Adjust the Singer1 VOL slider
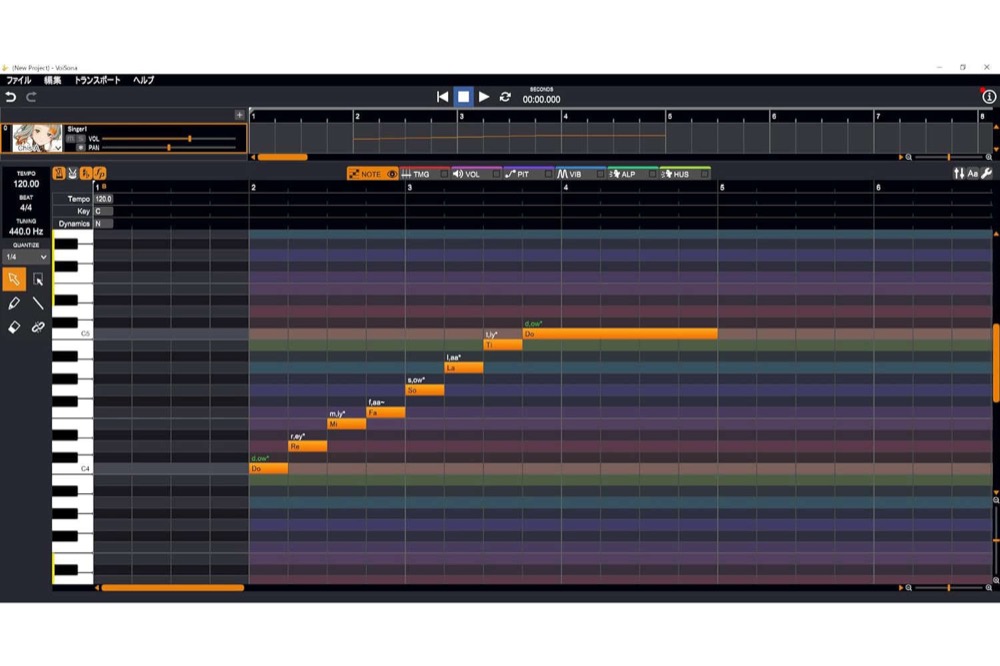The image size is (1000, 666). pos(189,139)
